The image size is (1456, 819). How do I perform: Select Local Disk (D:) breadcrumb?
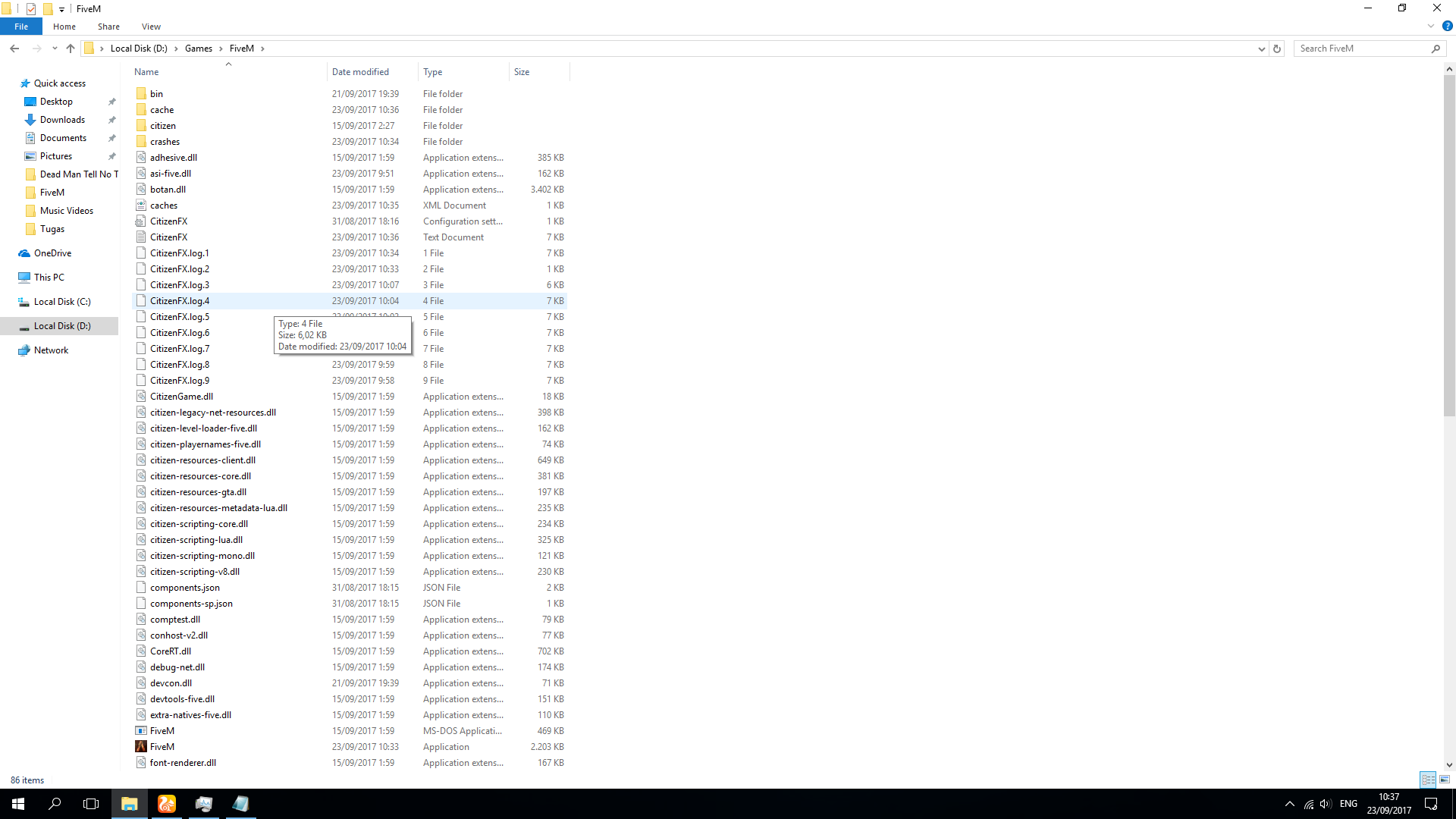pyautogui.click(x=139, y=49)
